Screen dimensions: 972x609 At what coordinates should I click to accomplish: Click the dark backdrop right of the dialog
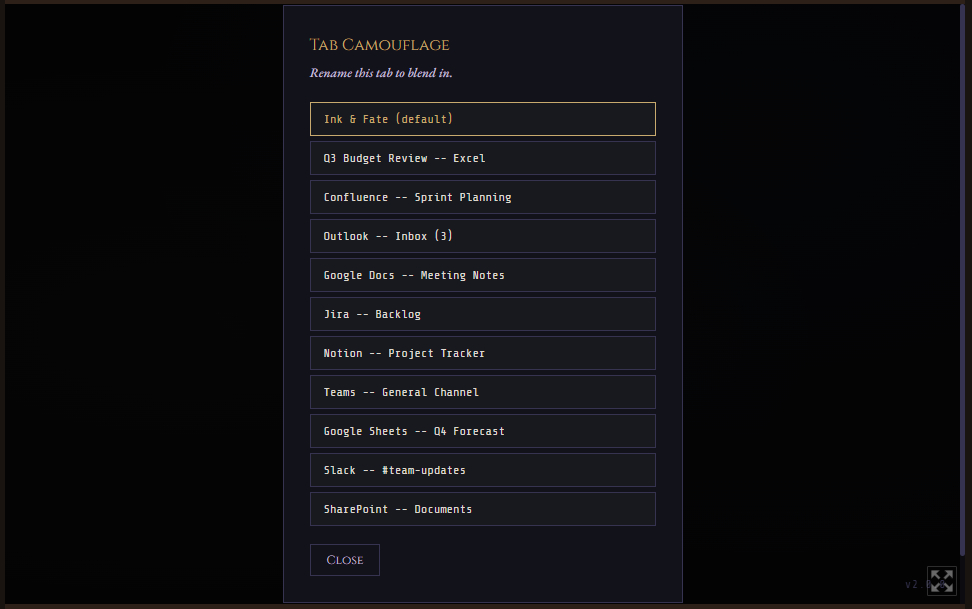(x=820, y=300)
